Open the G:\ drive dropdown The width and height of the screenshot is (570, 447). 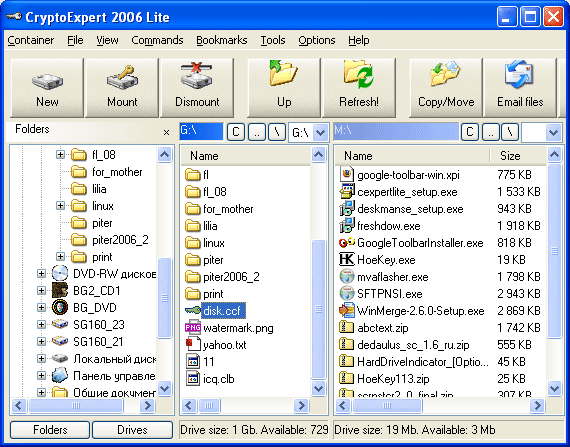[320, 132]
